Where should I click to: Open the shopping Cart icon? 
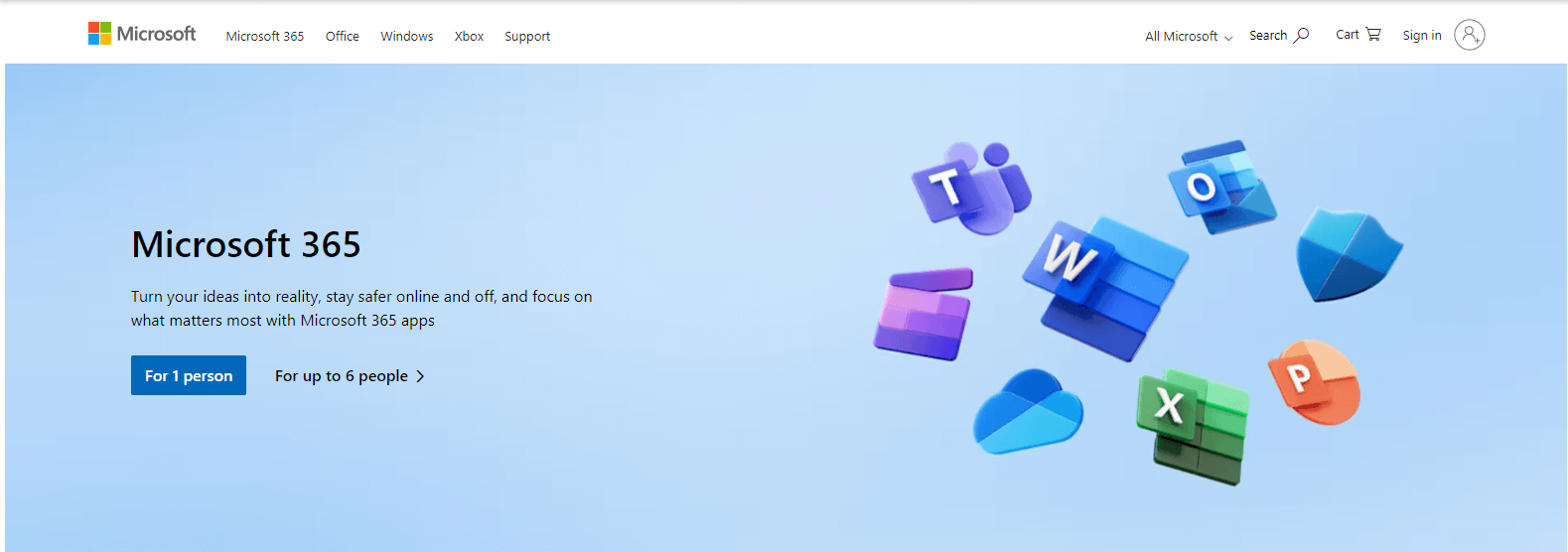coord(1373,34)
